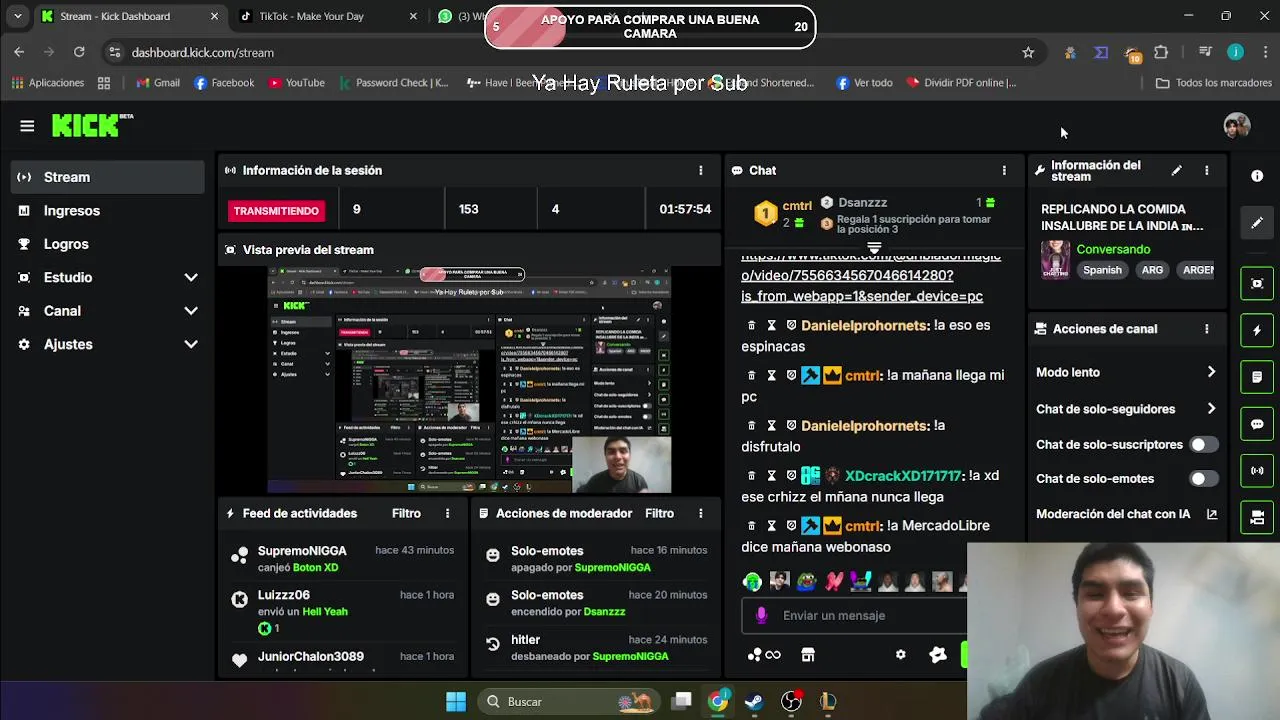This screenshot has width=1280, height=720.
Task: Click the Enviar un mensaje chat input
Action: click(x=854, y=616)
